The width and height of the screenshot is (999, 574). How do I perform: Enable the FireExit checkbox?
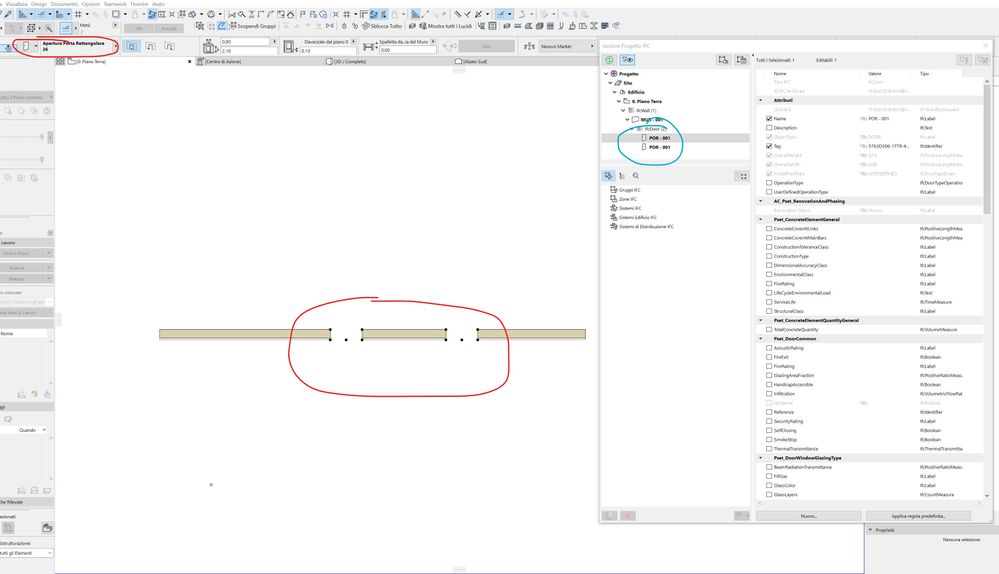point(769,357)
